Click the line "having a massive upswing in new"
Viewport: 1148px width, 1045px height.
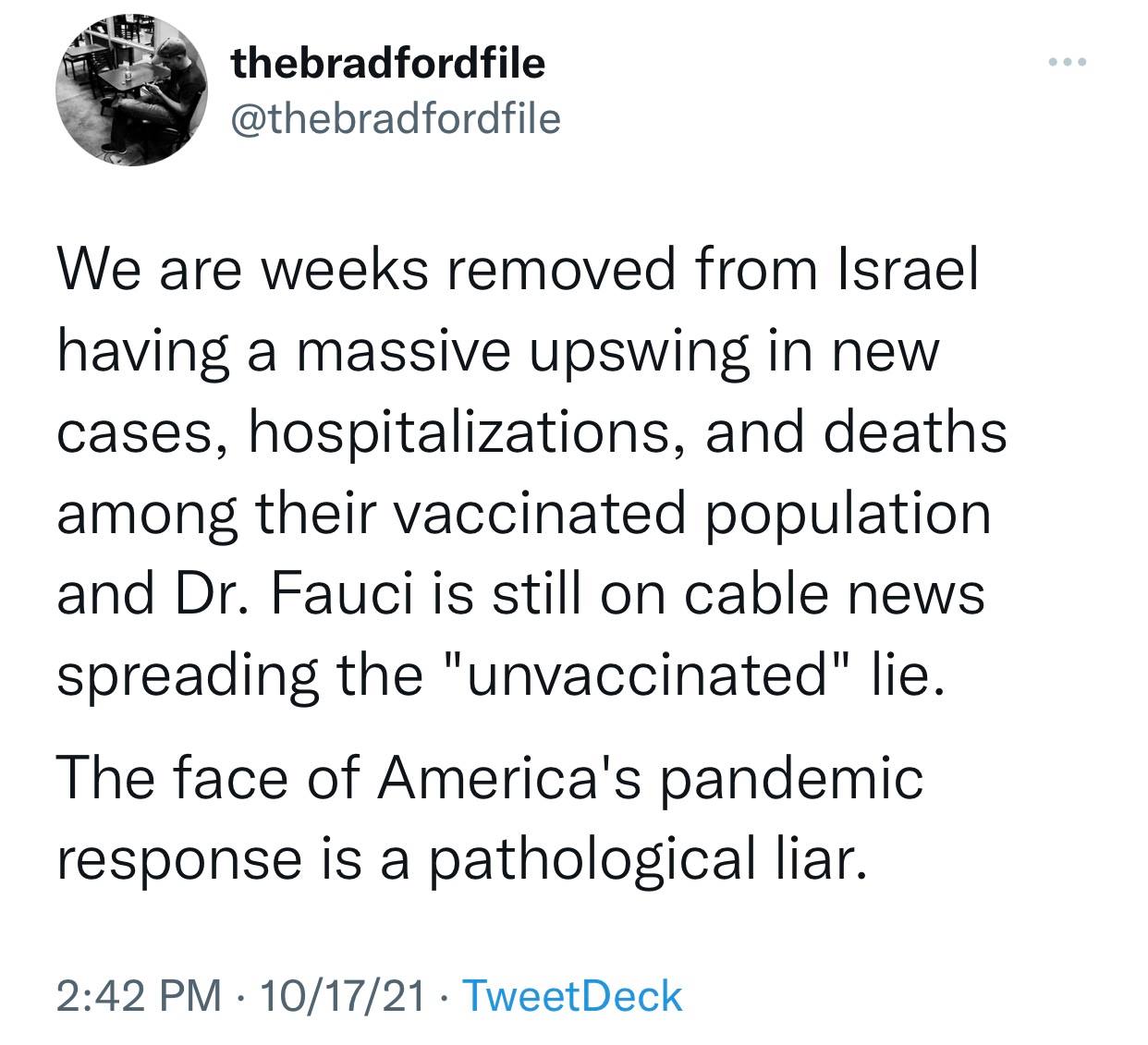tap(497, 352)
